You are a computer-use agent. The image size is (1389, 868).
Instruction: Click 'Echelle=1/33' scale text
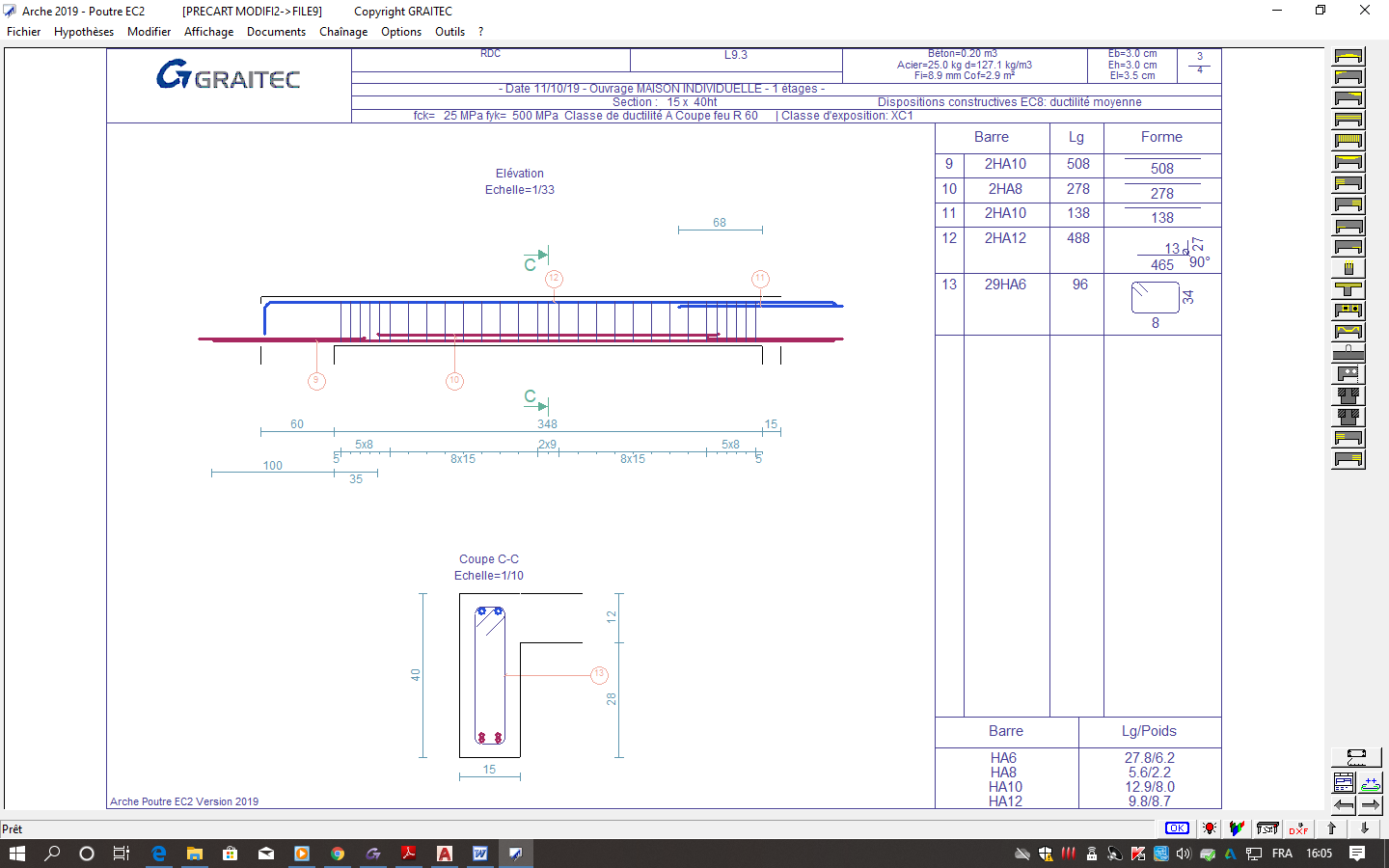pos(520,190)
